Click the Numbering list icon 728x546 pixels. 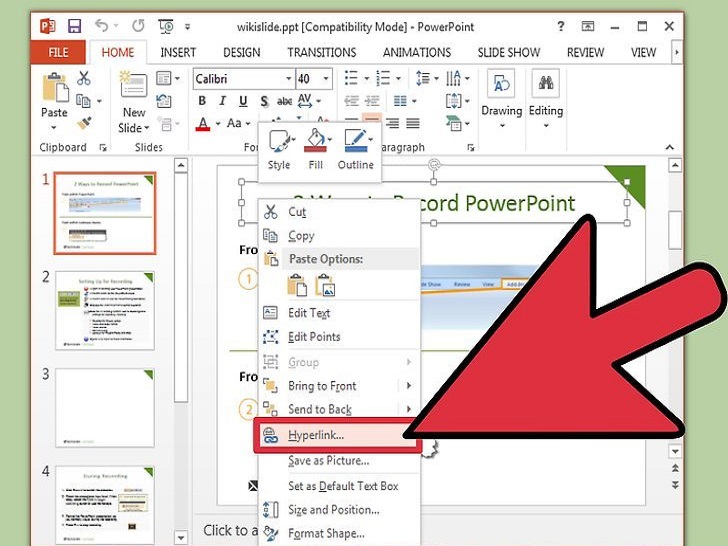(383, 78)
